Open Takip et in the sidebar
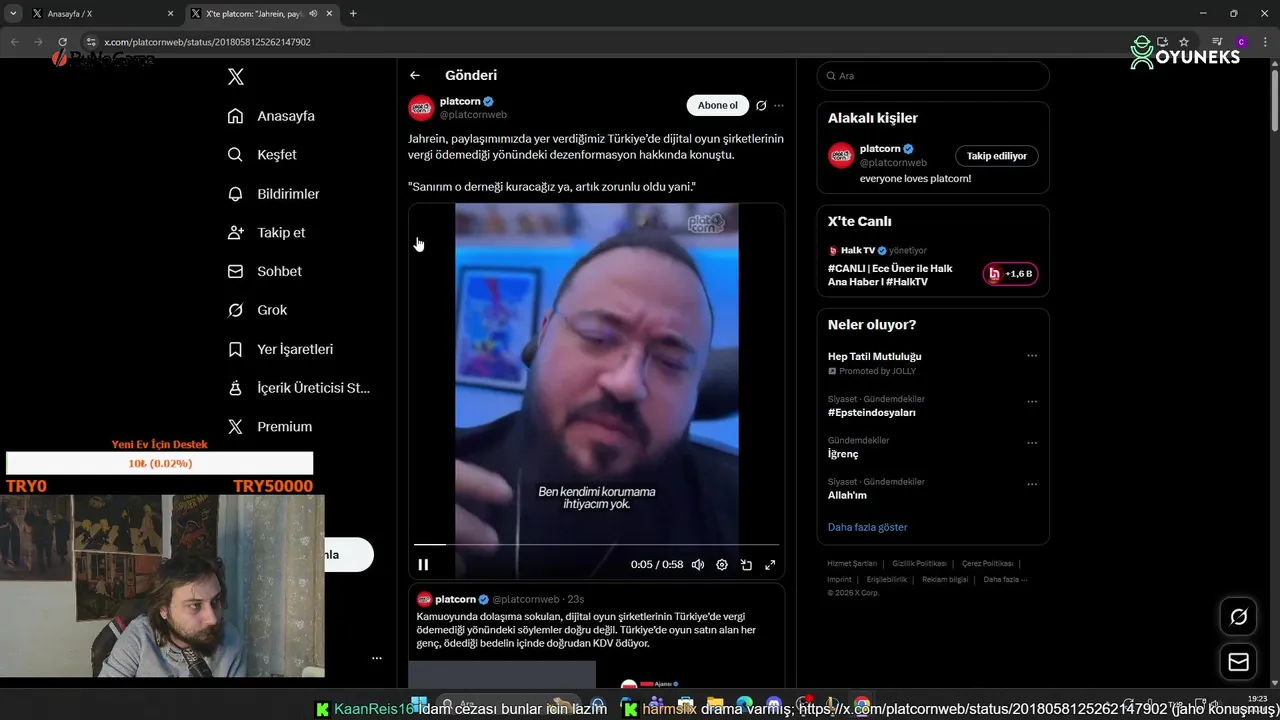Image resolution: width=1280 pixels, height=720 pixels. pyautogui.click(x=266, y=232)
